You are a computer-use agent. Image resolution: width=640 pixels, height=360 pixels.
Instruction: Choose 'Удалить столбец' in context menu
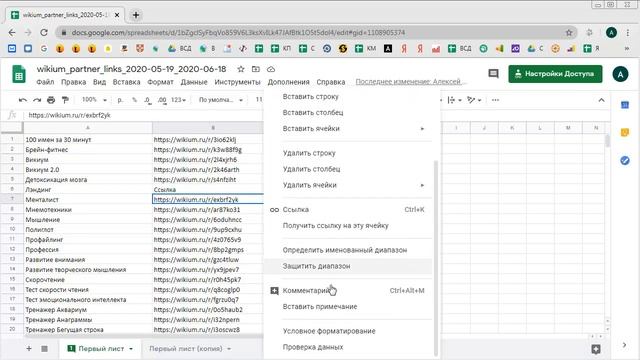pyautogui.click(x=348, y=169)
